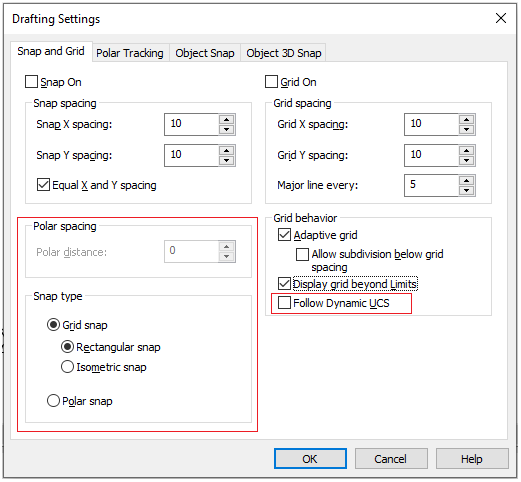Decrease Grid Y spacing with down arrow
The height and width of the screenshot is (482, 521).
click(x=466, y=161)
